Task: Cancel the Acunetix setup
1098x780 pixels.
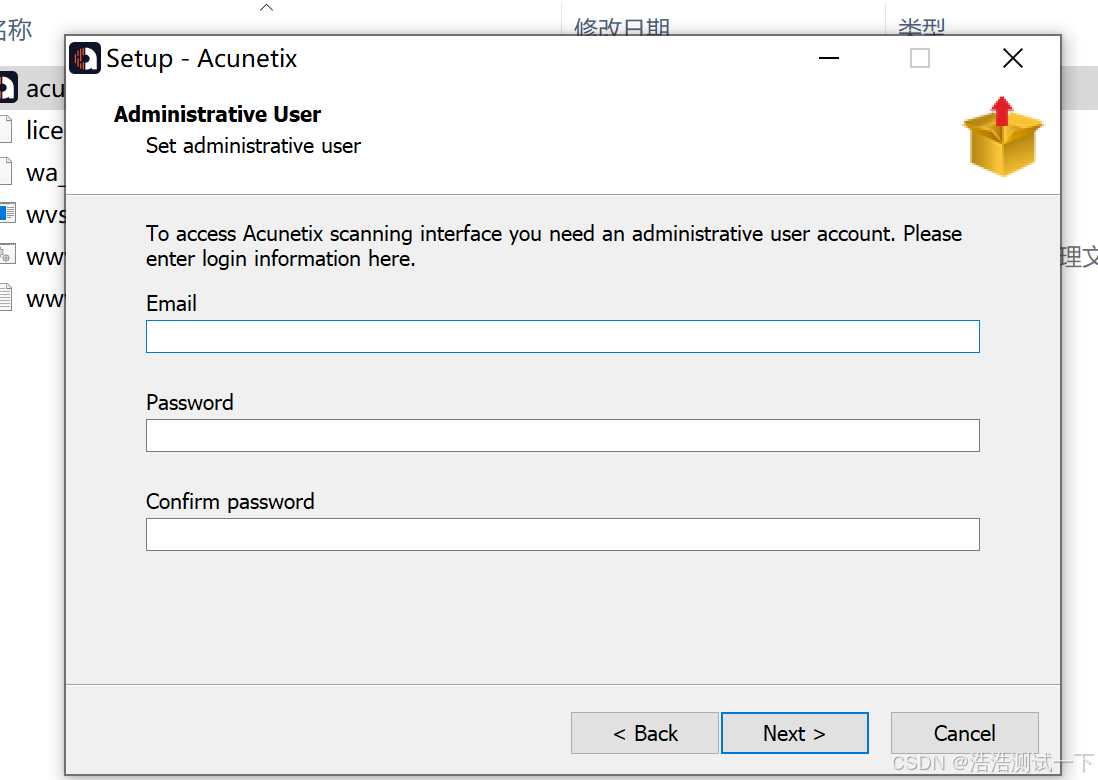Action: (x=964, y=733)
